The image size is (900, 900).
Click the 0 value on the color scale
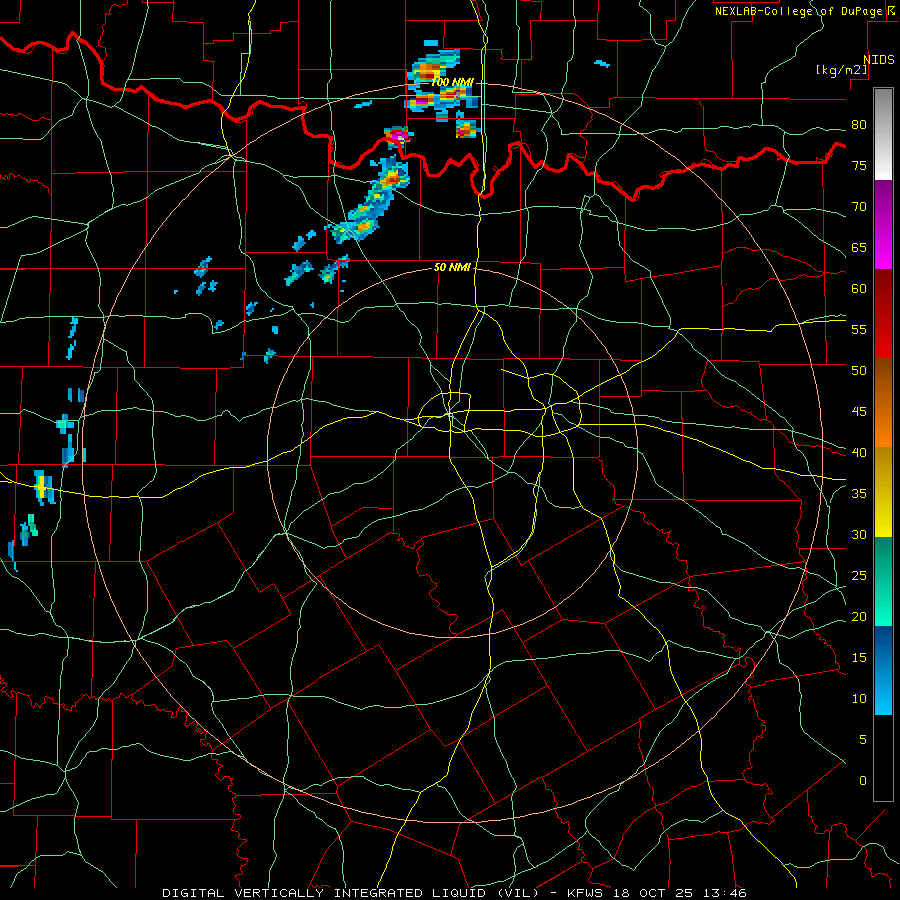click(863, 780)
